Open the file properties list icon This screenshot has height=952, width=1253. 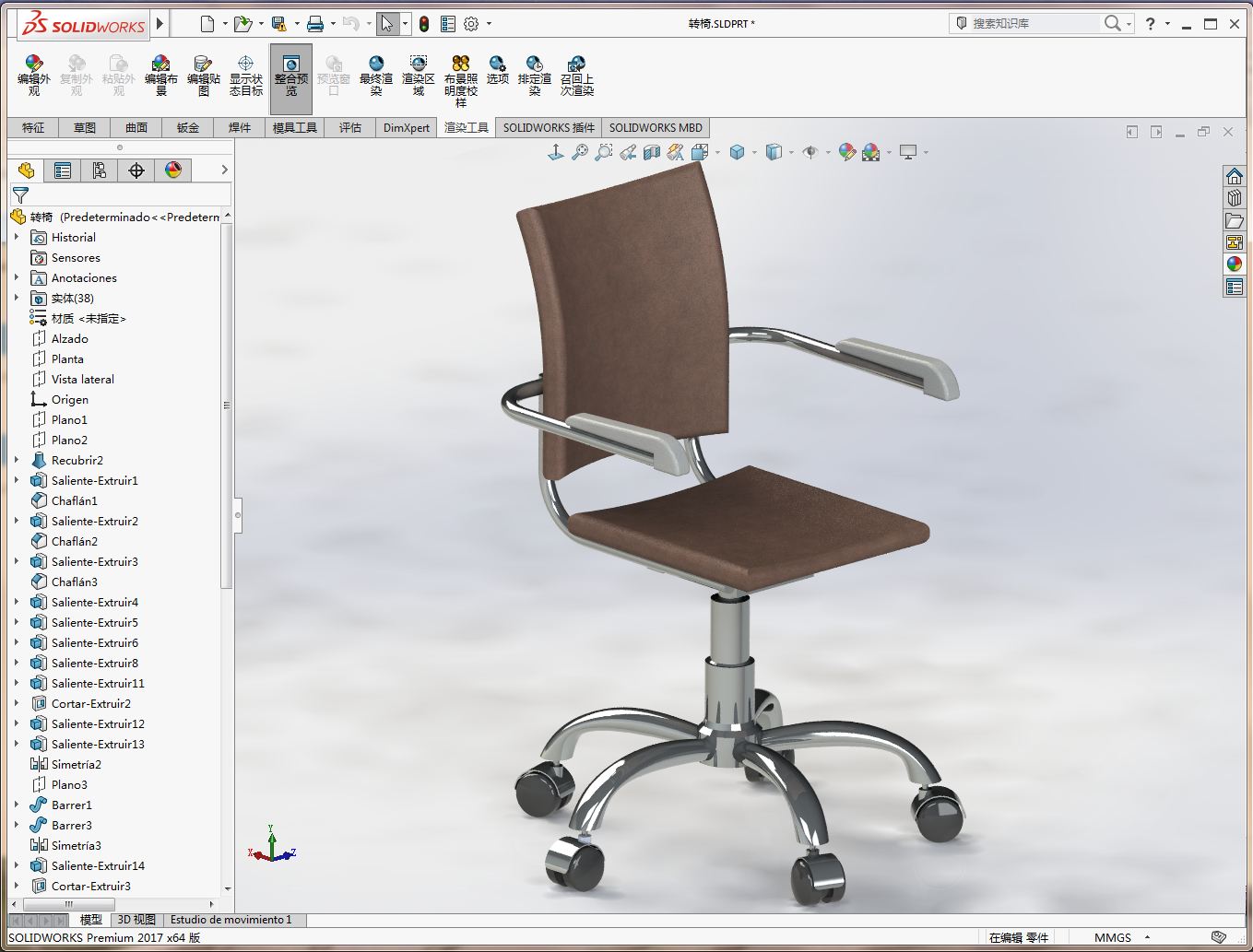click(x=448, y=24)
